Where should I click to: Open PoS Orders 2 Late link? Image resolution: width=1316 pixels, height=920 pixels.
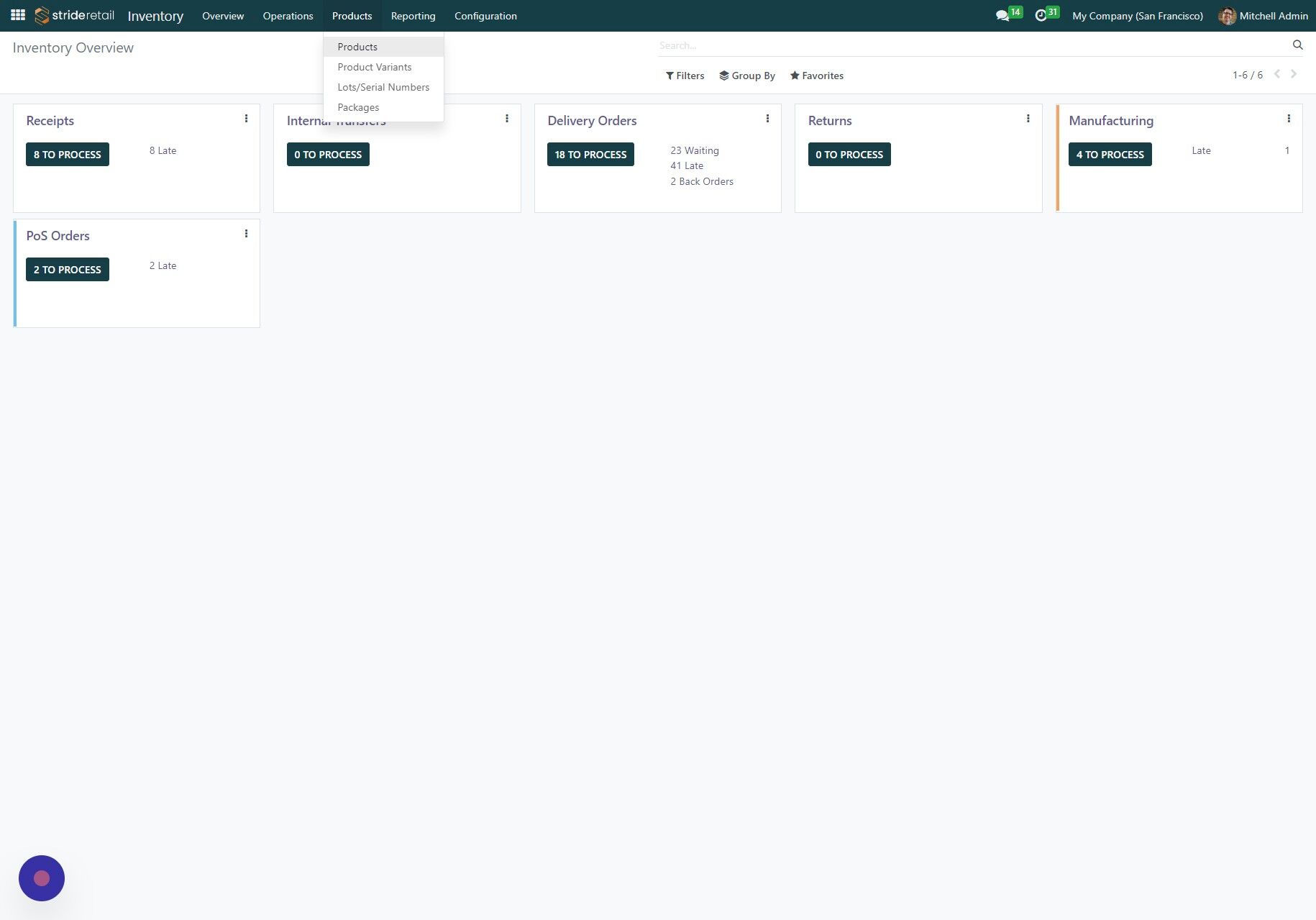tap(163, 265)
